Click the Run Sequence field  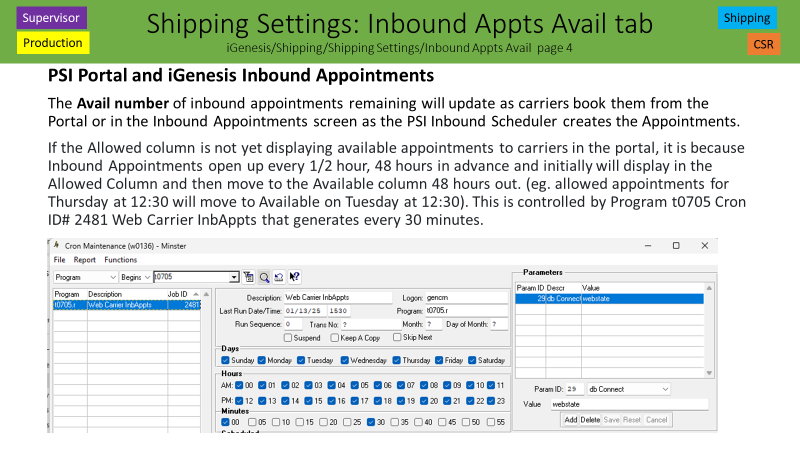click(x=293, y=324)
